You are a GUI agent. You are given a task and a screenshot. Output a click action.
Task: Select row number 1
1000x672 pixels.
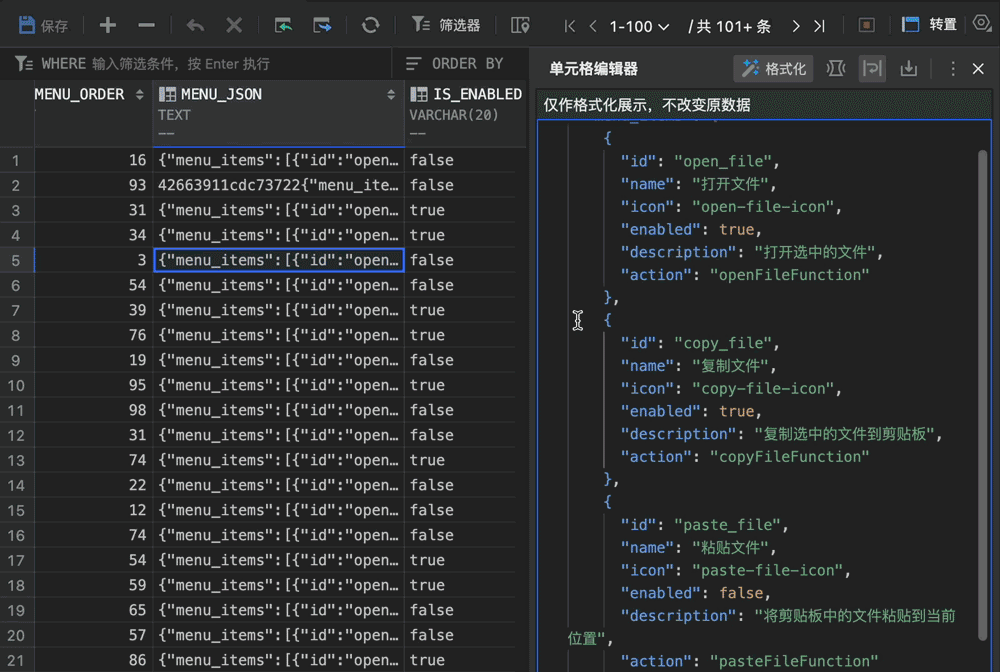click(x=15, y=161)
